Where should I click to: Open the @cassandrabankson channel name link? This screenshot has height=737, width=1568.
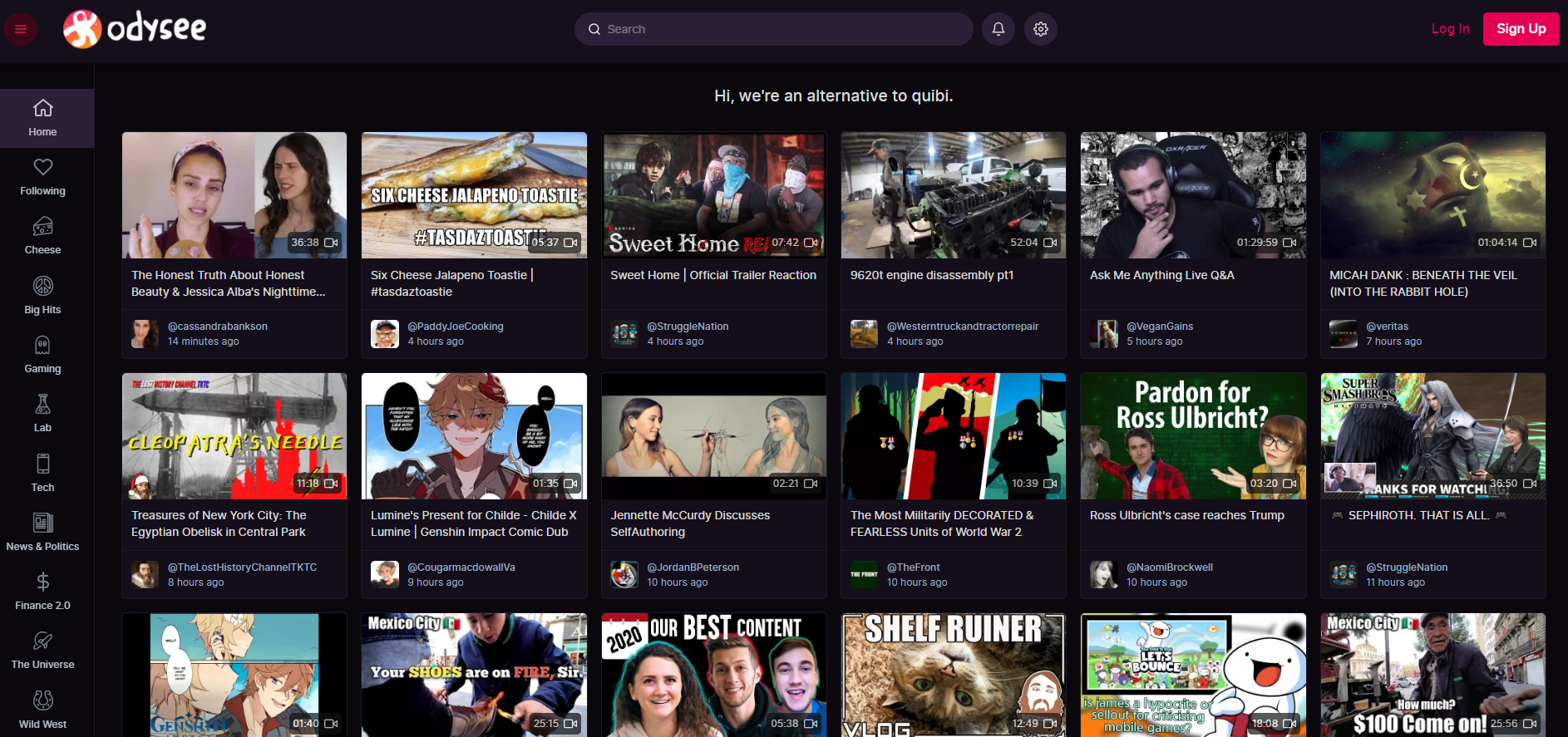(218, 327)
